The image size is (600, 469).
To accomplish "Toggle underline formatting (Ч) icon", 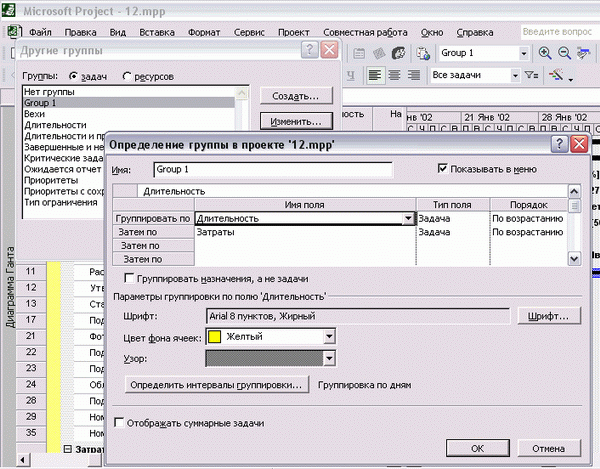I will [x=351, y=75].
